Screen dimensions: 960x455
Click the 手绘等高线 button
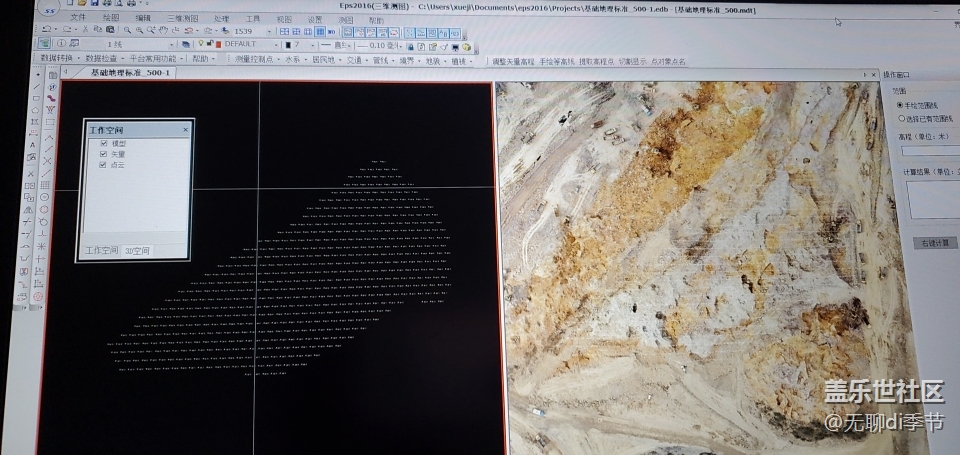tap(557, 61)
